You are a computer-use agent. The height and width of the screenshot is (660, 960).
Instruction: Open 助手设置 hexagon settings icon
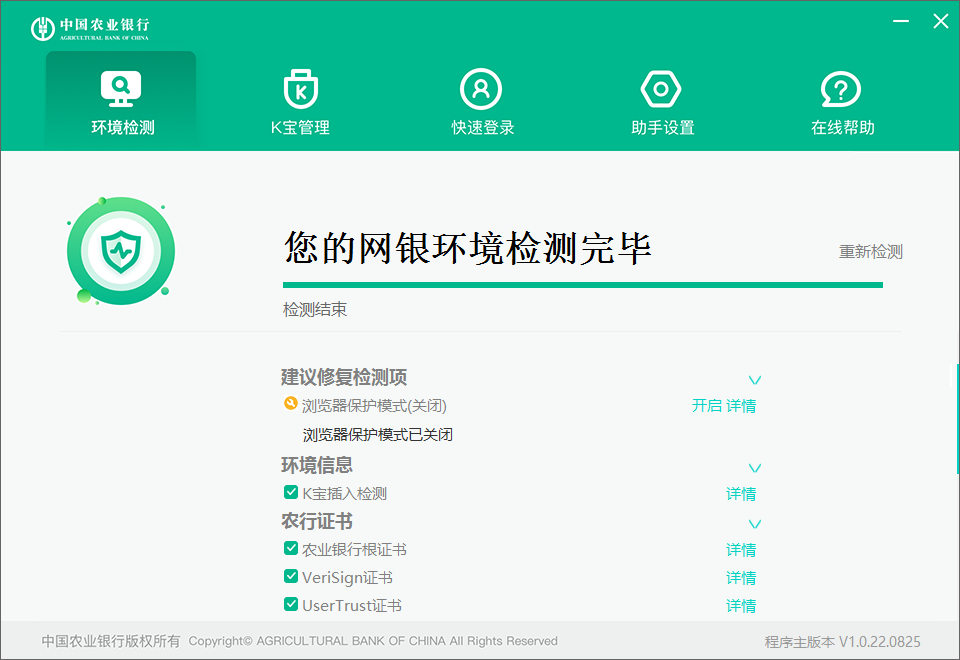[661, 89]
